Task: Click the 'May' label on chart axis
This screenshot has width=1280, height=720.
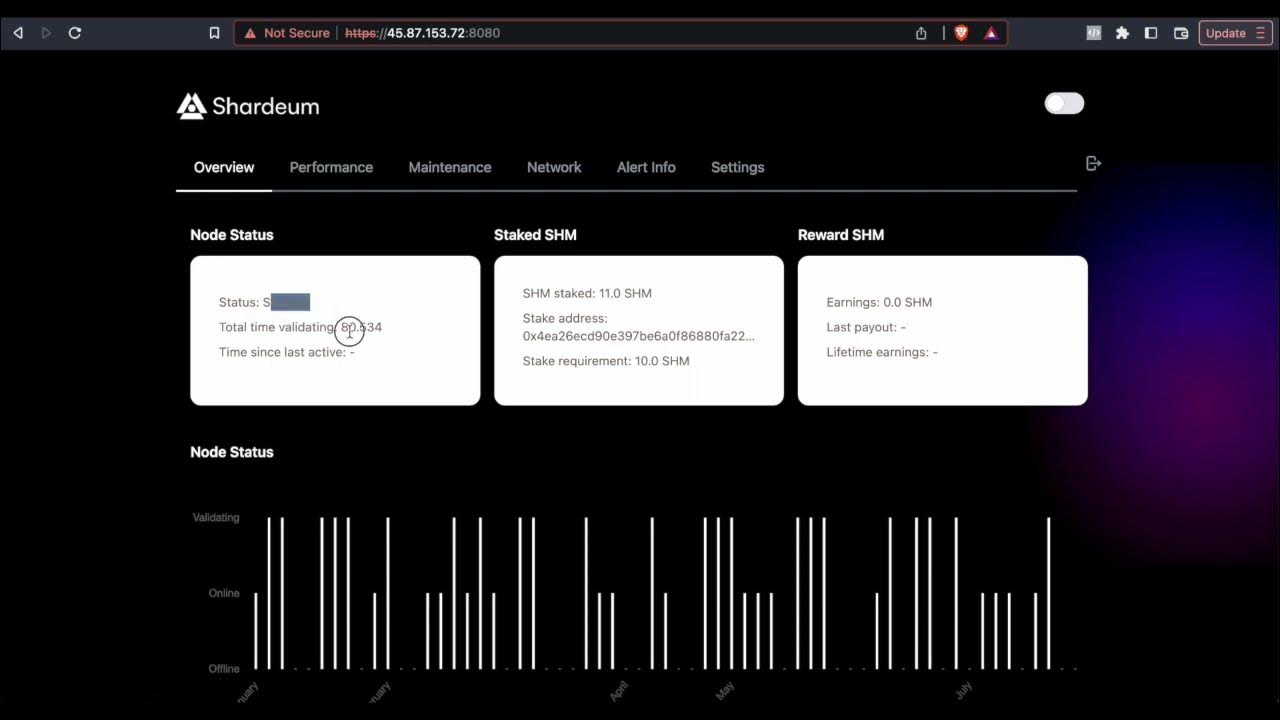Action: [x=726, y=690]
